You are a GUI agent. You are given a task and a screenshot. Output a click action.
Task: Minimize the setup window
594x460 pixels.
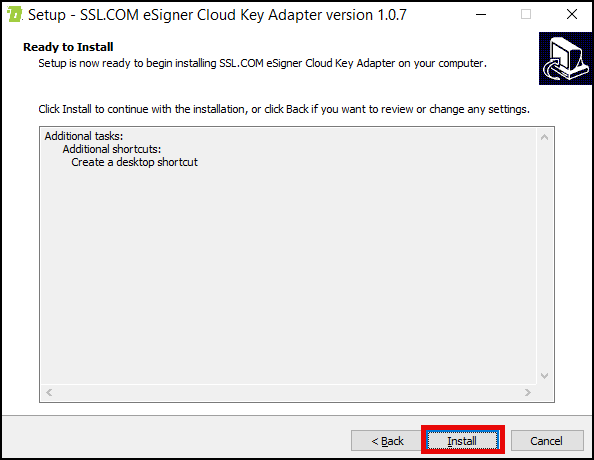(481, 15)
